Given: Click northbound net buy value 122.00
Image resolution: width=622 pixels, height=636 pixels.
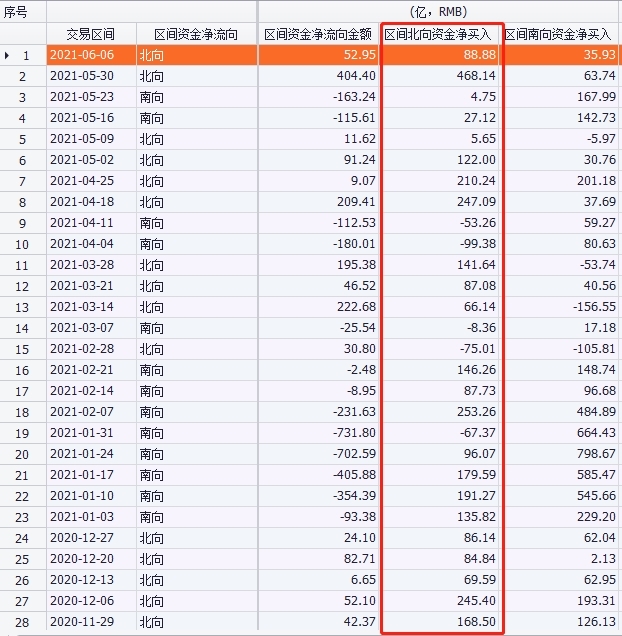Looking at the screenshot, I should [x=439, y=160].
